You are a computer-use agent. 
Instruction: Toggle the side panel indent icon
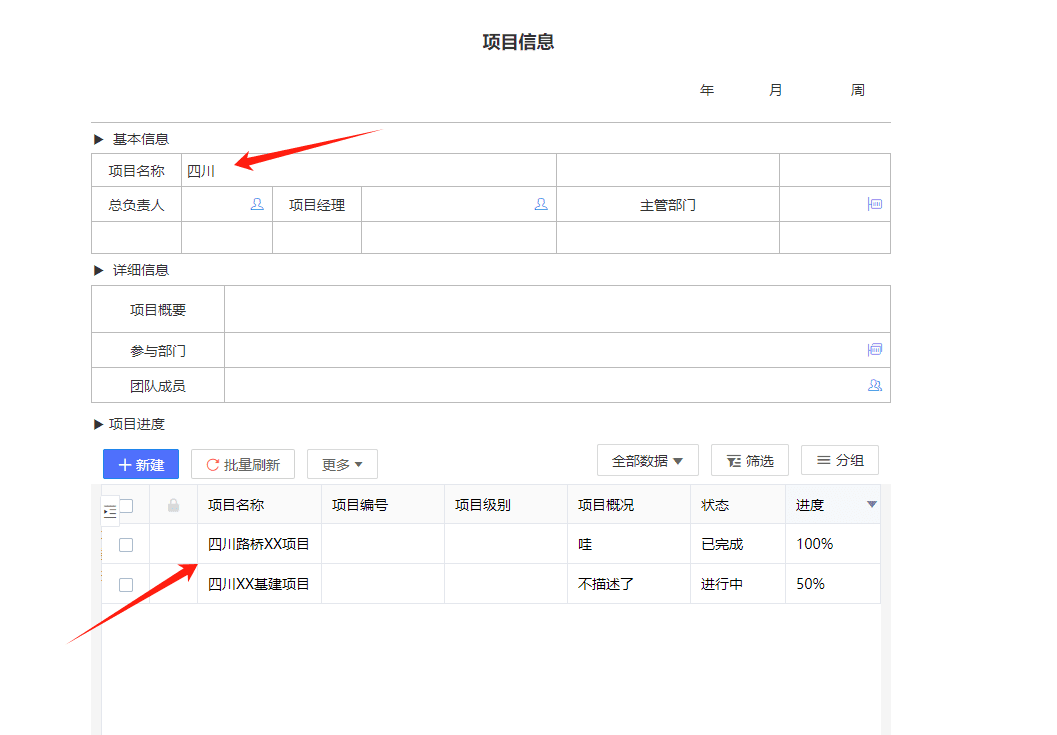[x=110, y=512]
